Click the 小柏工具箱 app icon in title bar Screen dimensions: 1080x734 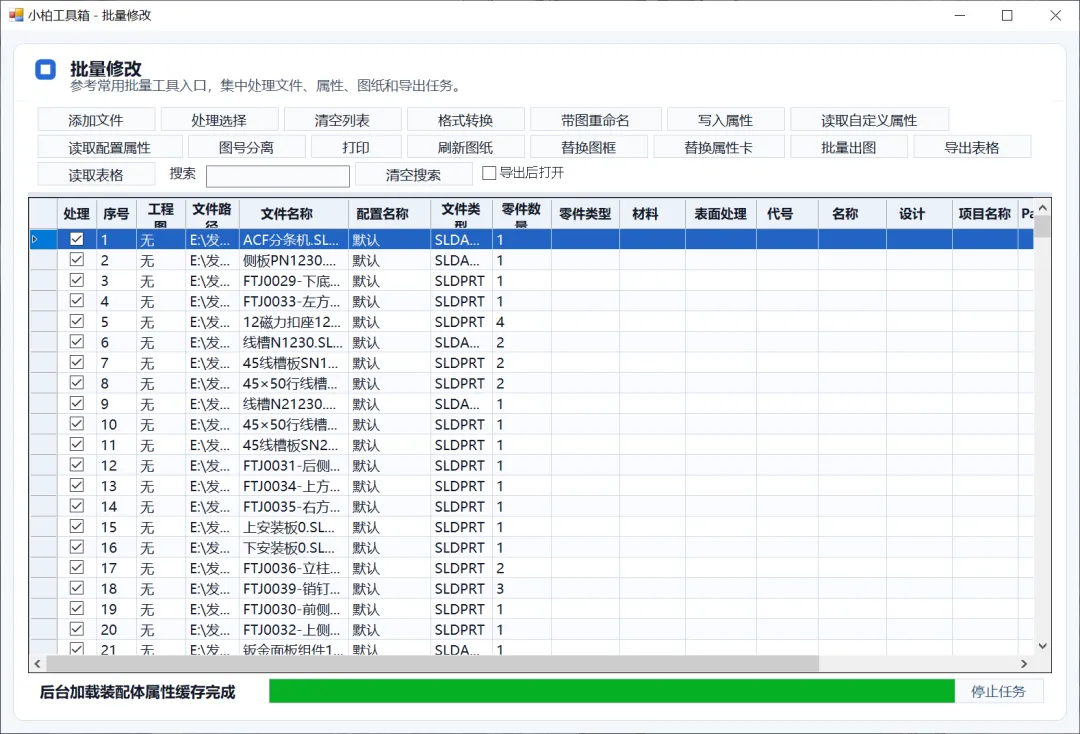(16, 15)
